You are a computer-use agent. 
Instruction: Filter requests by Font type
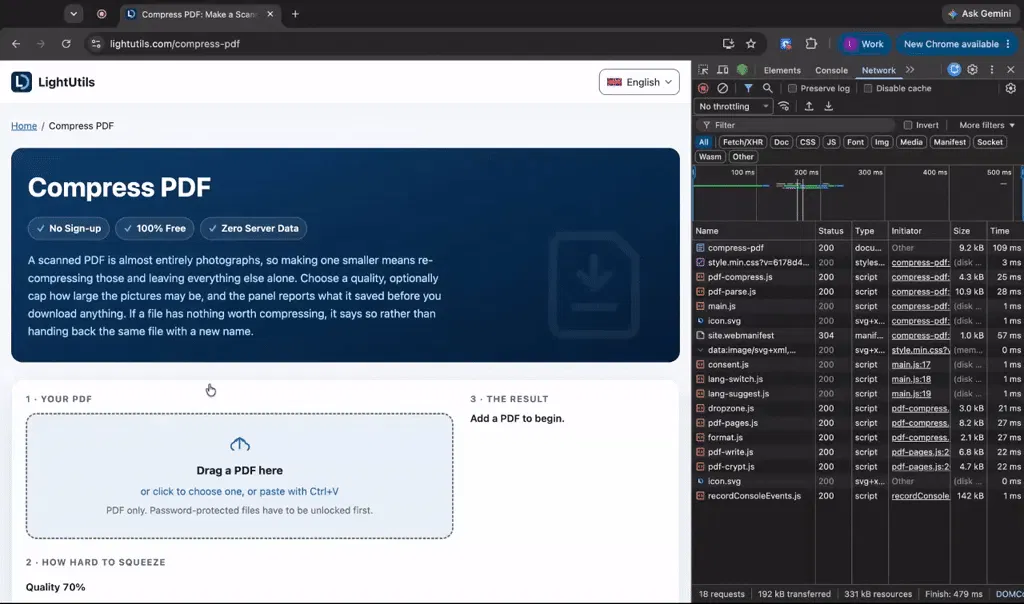(855, 142)
